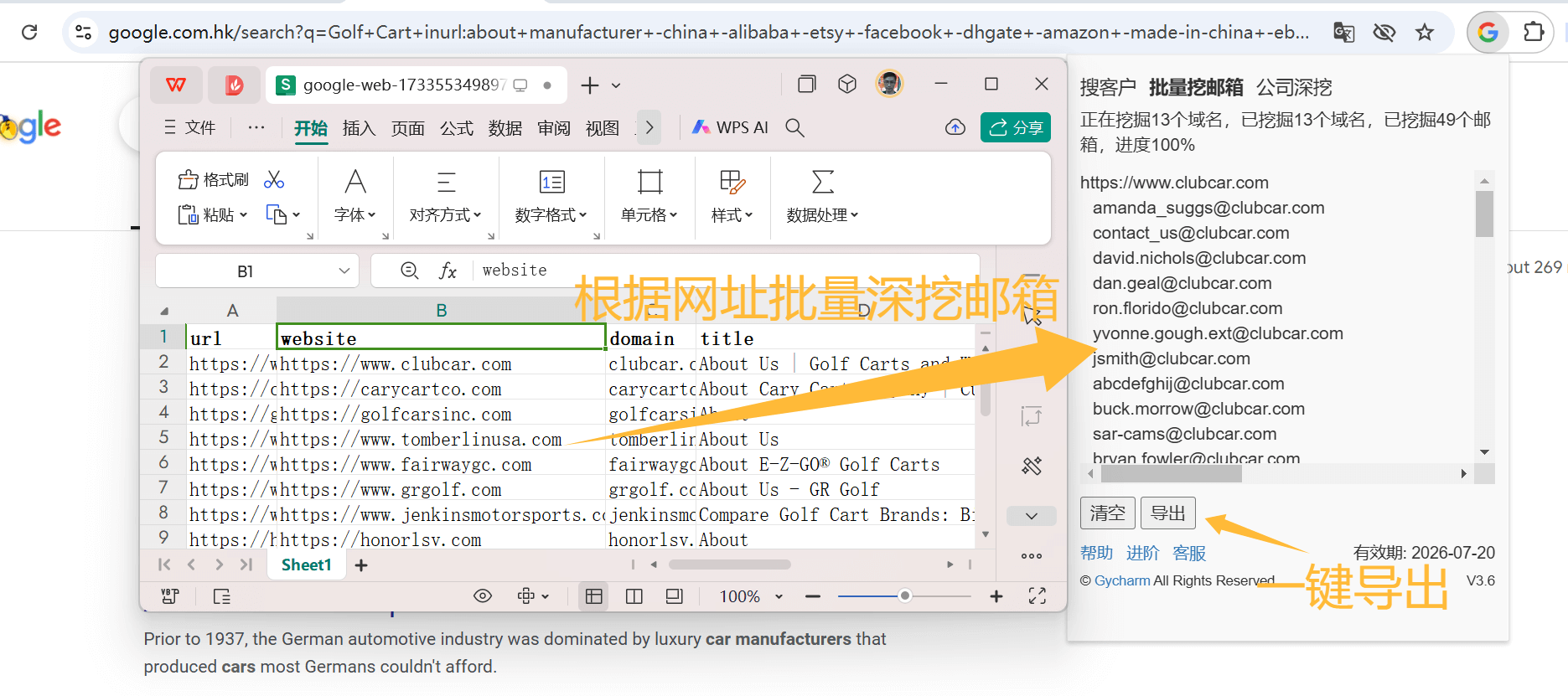Click the 导出 Export button
The height and width of the screenshot is (696, 1568).
[x=1168, y=513]
